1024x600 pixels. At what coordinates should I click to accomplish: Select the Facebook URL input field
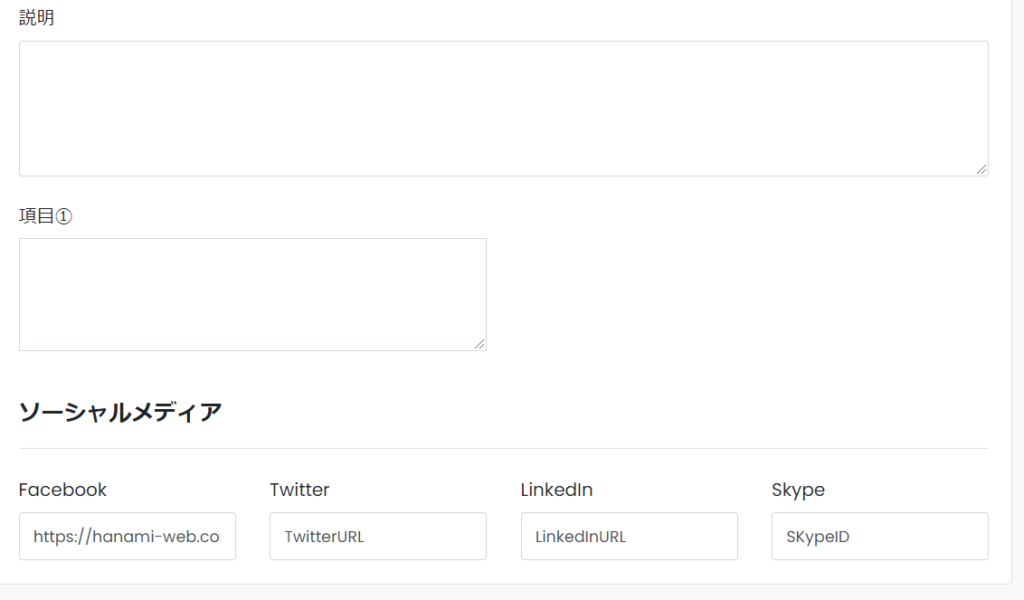(127, 536)
